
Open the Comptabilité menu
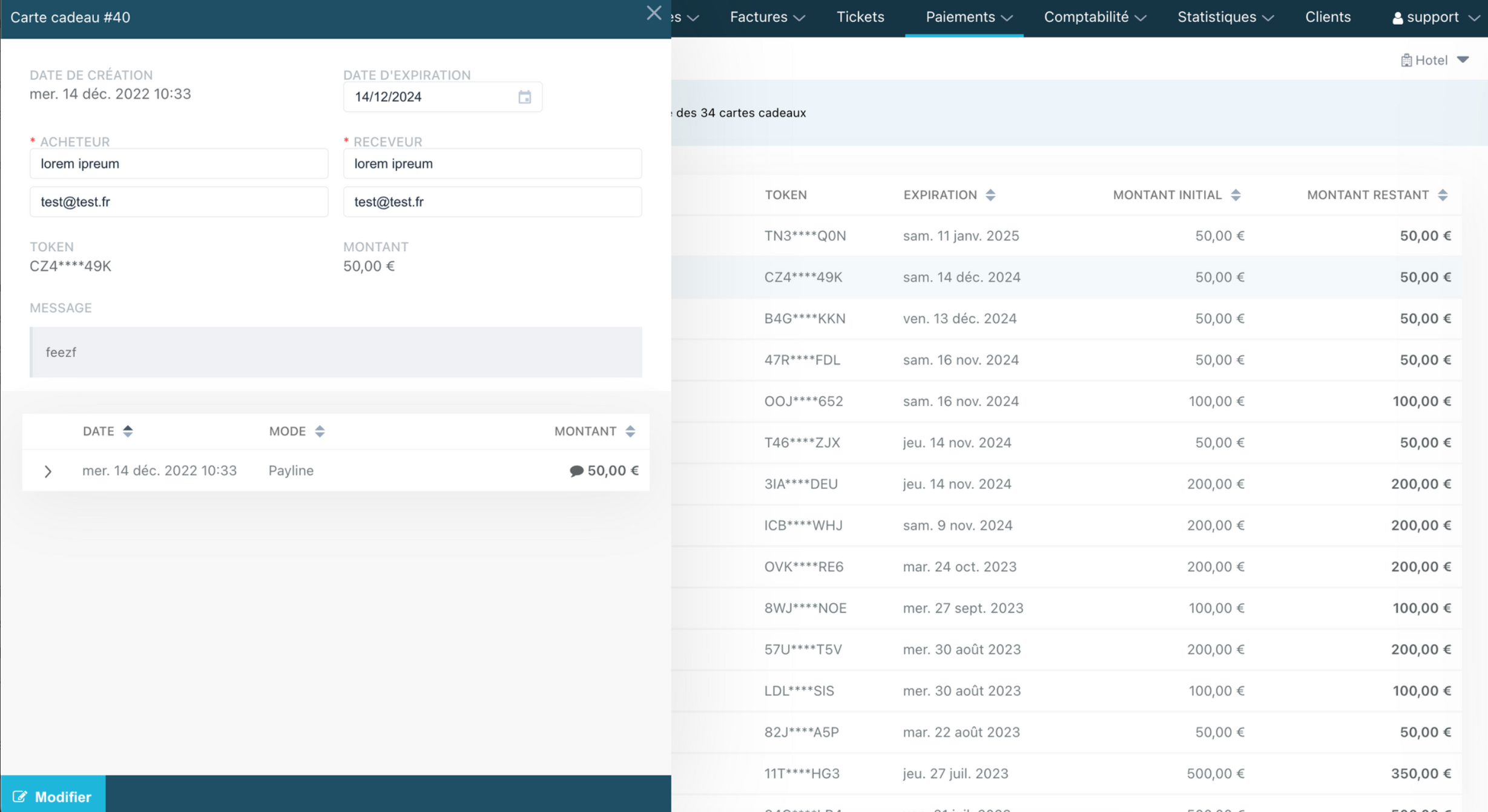click(x=1095, y=18)
